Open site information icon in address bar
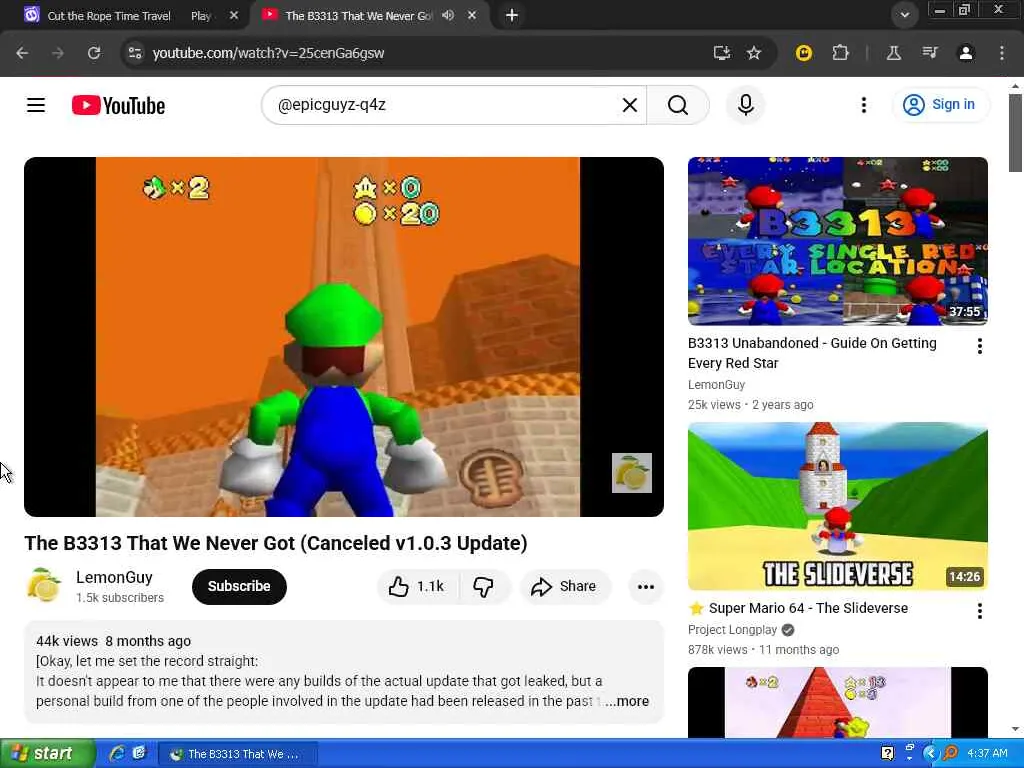Screen dimensions: 1024x768 click(135, 53)
